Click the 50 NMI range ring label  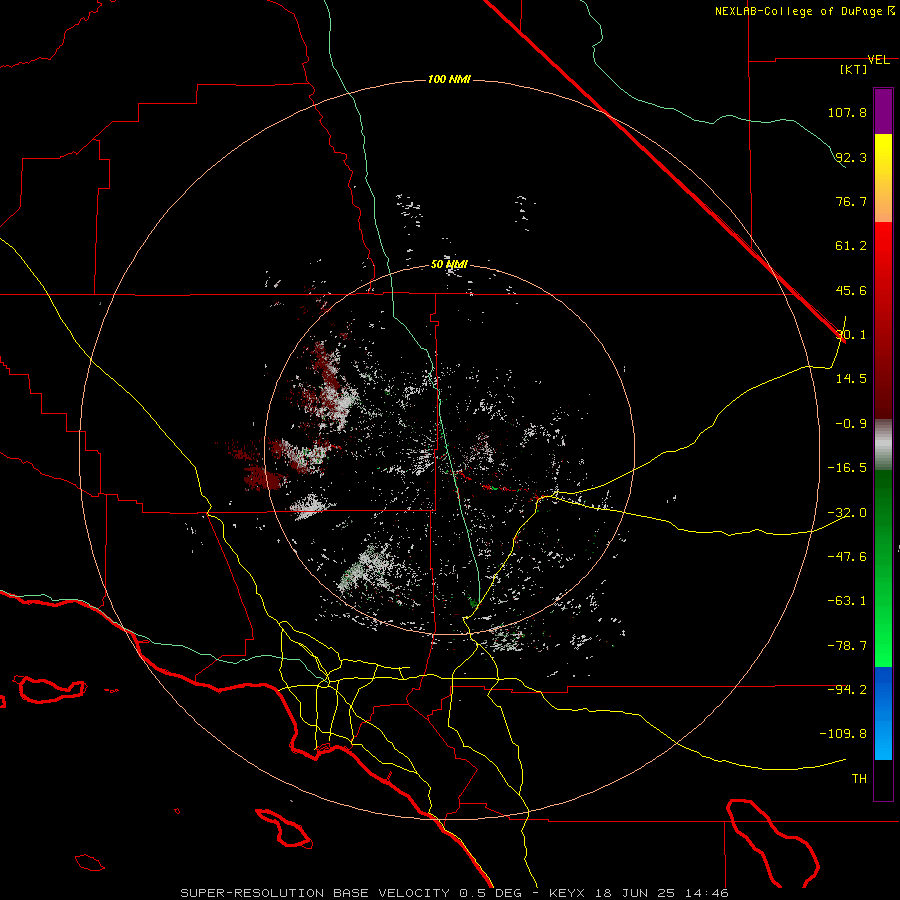point(449,265)
